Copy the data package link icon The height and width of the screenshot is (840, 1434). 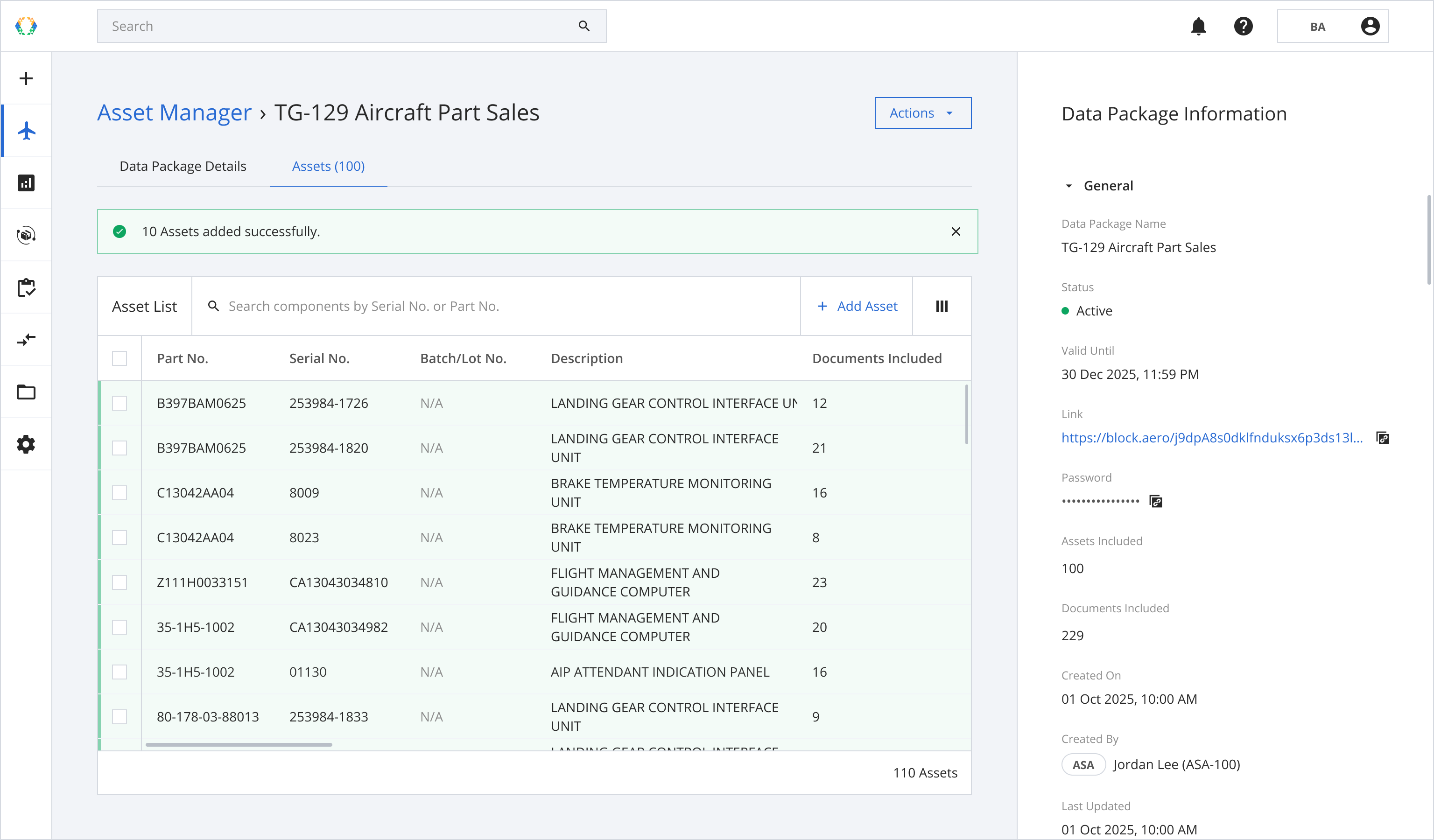[1383, 438]
